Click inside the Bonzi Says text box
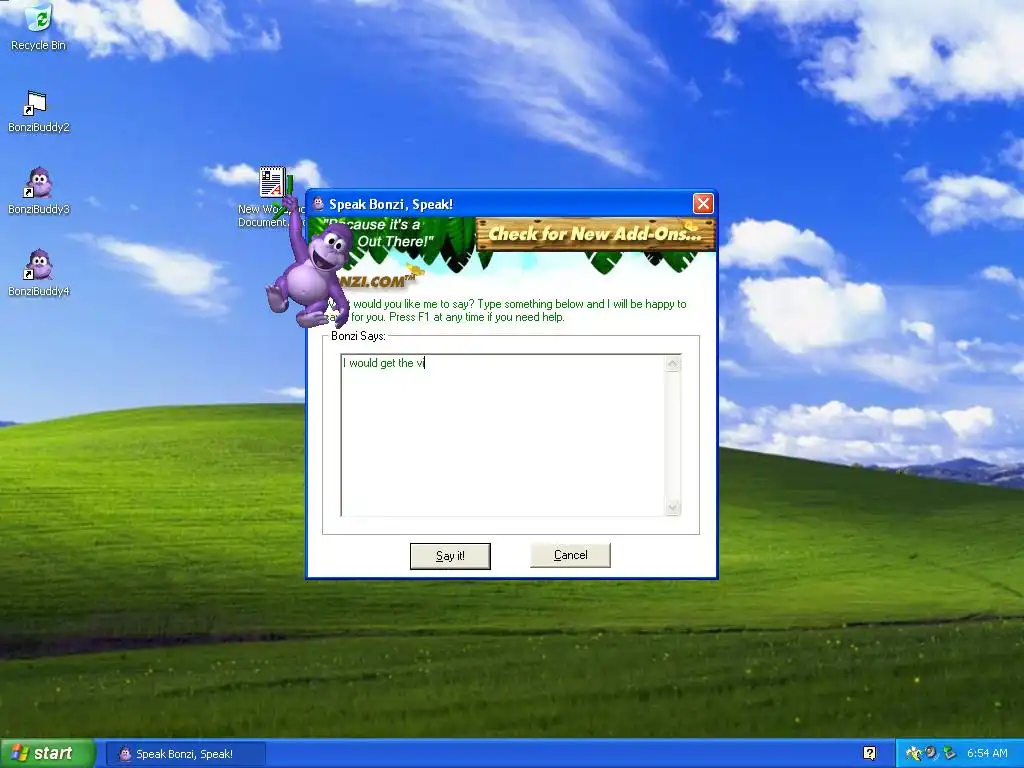Image resolution: width=1024 pixels, height=768 pixels. pyautogui.click(x=503, y=435)
